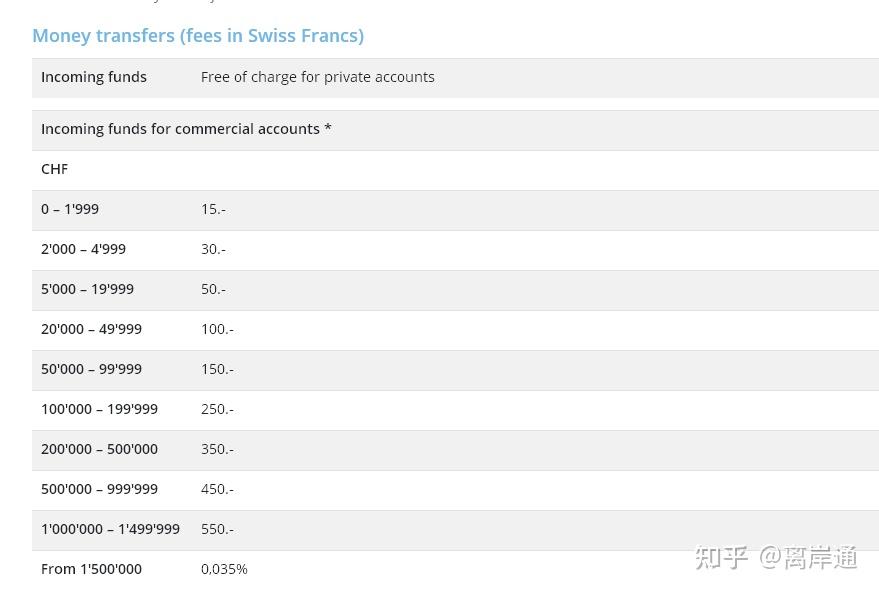The width and height of the screenshot is (879, 593).
Task: Select the From 1'500'000 row label
Action: click(x=91, y=569)
